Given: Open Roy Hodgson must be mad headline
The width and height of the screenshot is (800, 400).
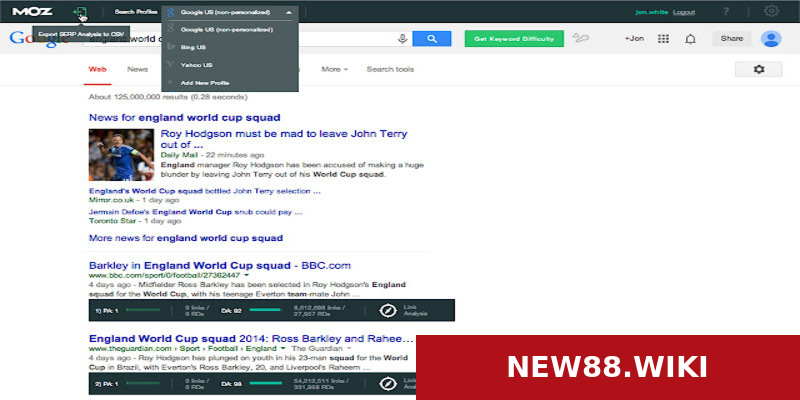Looking at the screenshot, I should (x=284, y=139).
